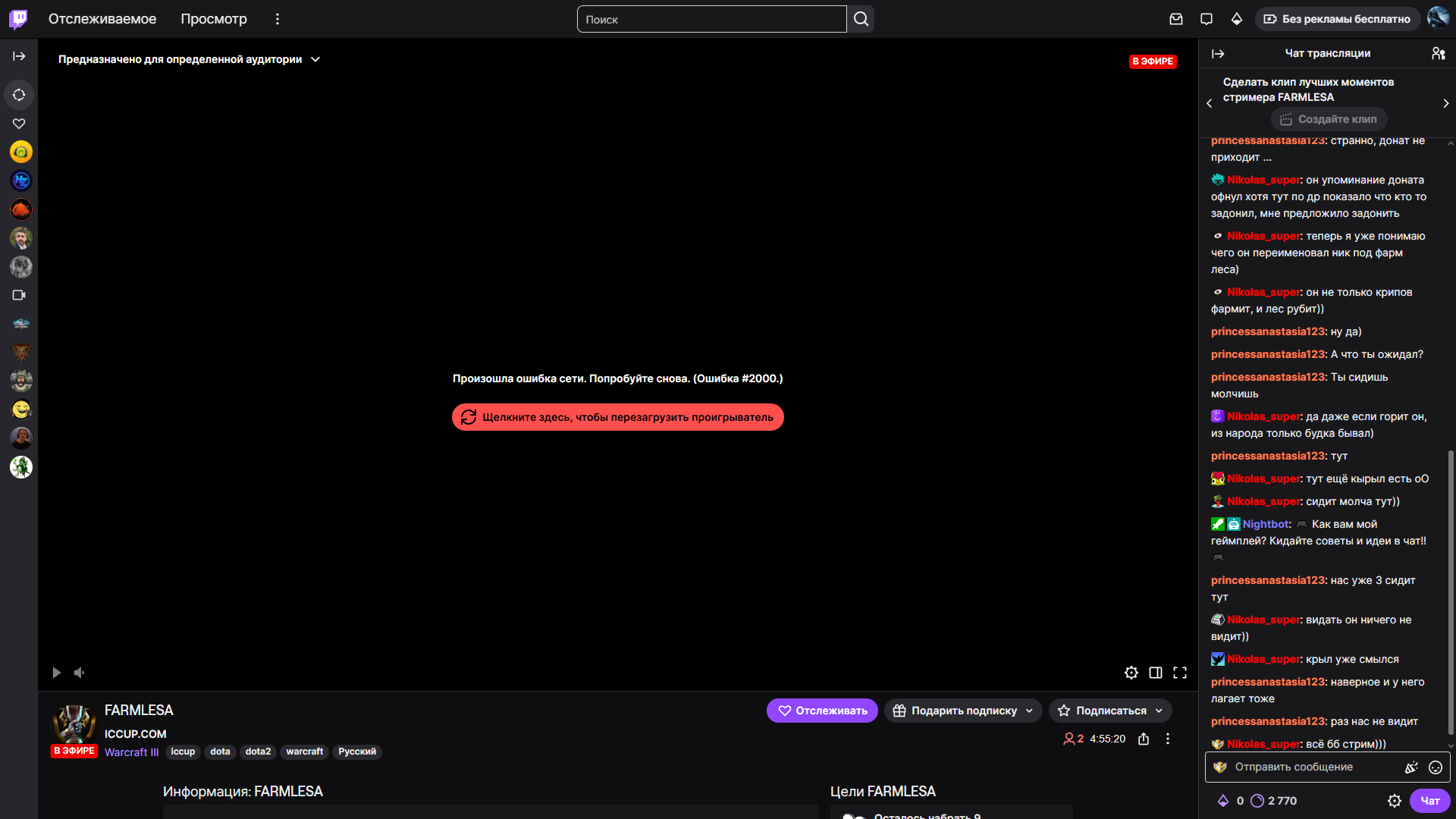Toggle theatre mode in the player
This screenshot has height=819, width=1456.
(1156, 673)
